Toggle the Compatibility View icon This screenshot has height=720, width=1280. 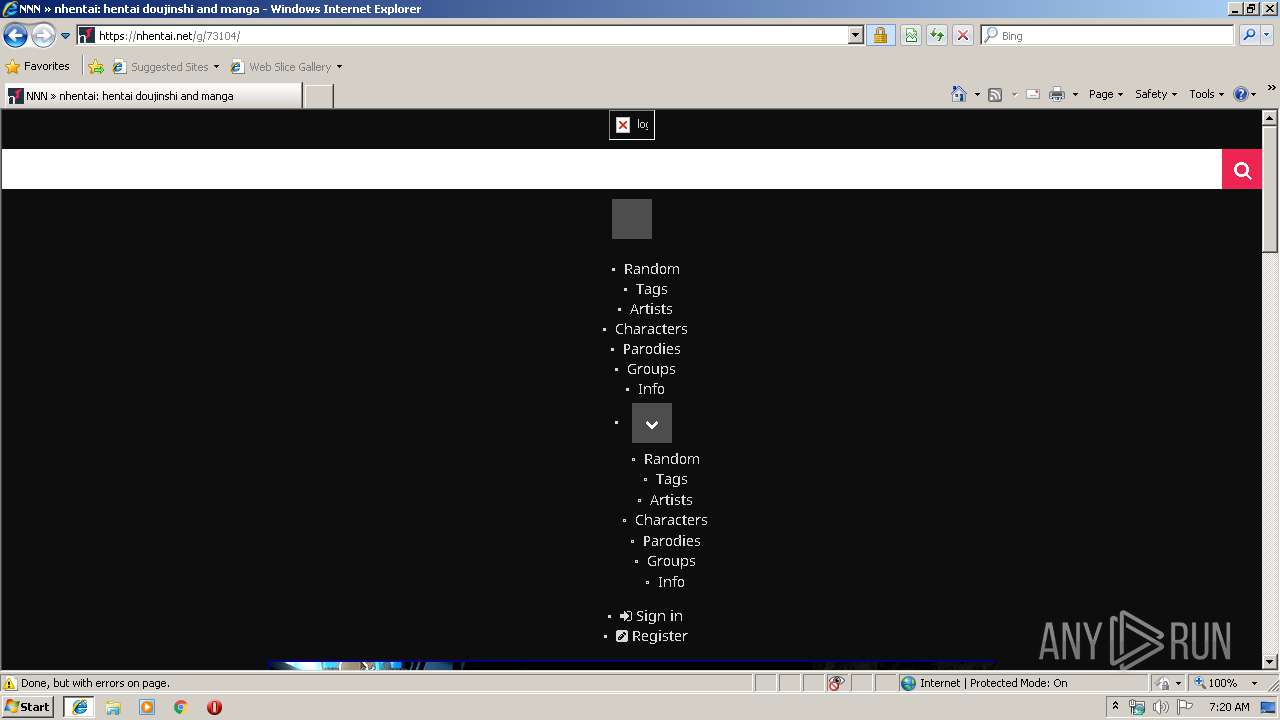point(911,36)
